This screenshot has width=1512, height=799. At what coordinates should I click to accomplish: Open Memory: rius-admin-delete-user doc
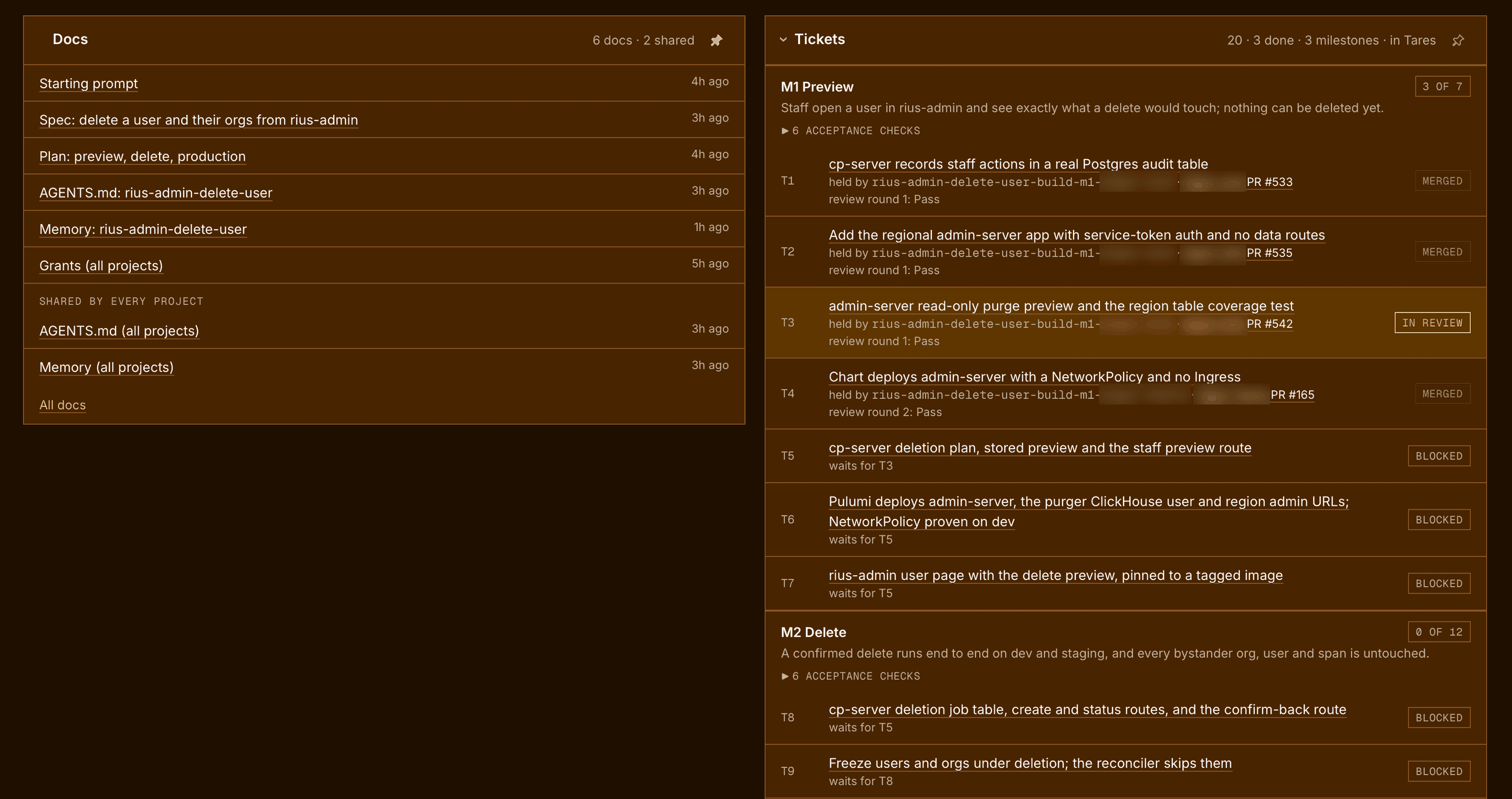click(143, 229)
